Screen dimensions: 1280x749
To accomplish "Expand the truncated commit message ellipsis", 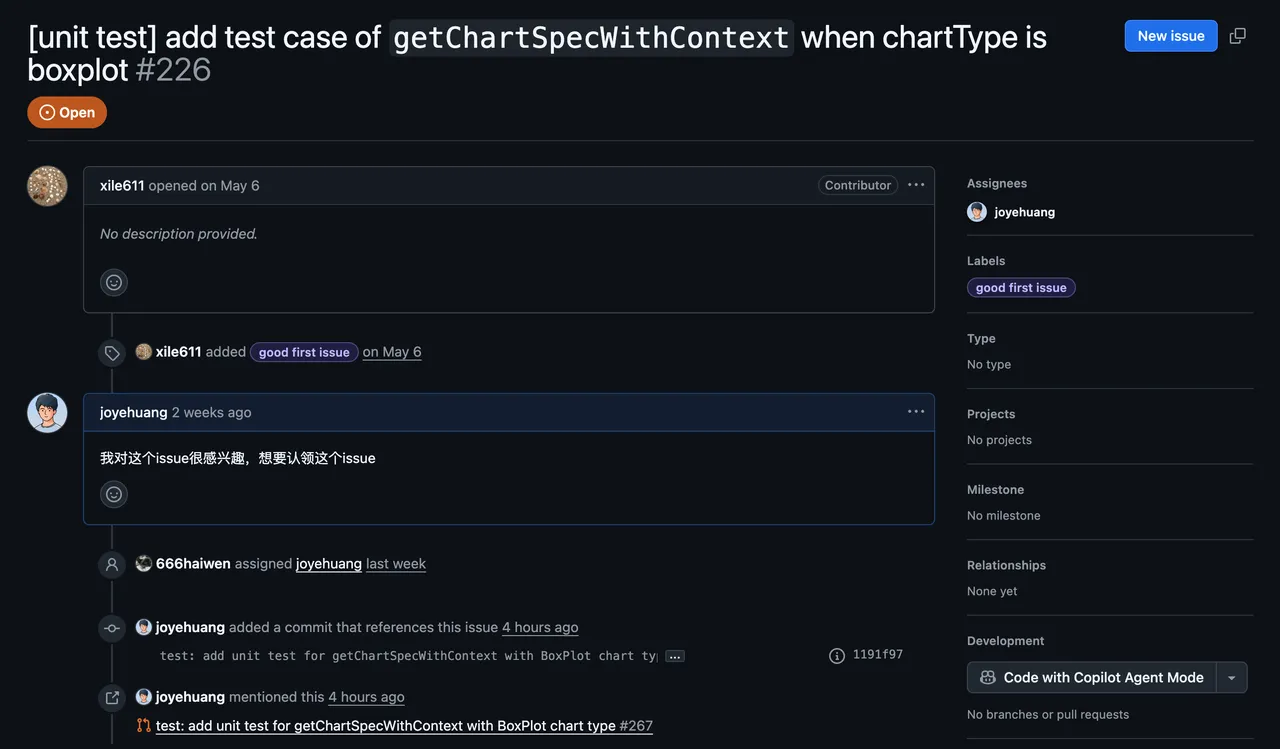I will coord(675,657).
